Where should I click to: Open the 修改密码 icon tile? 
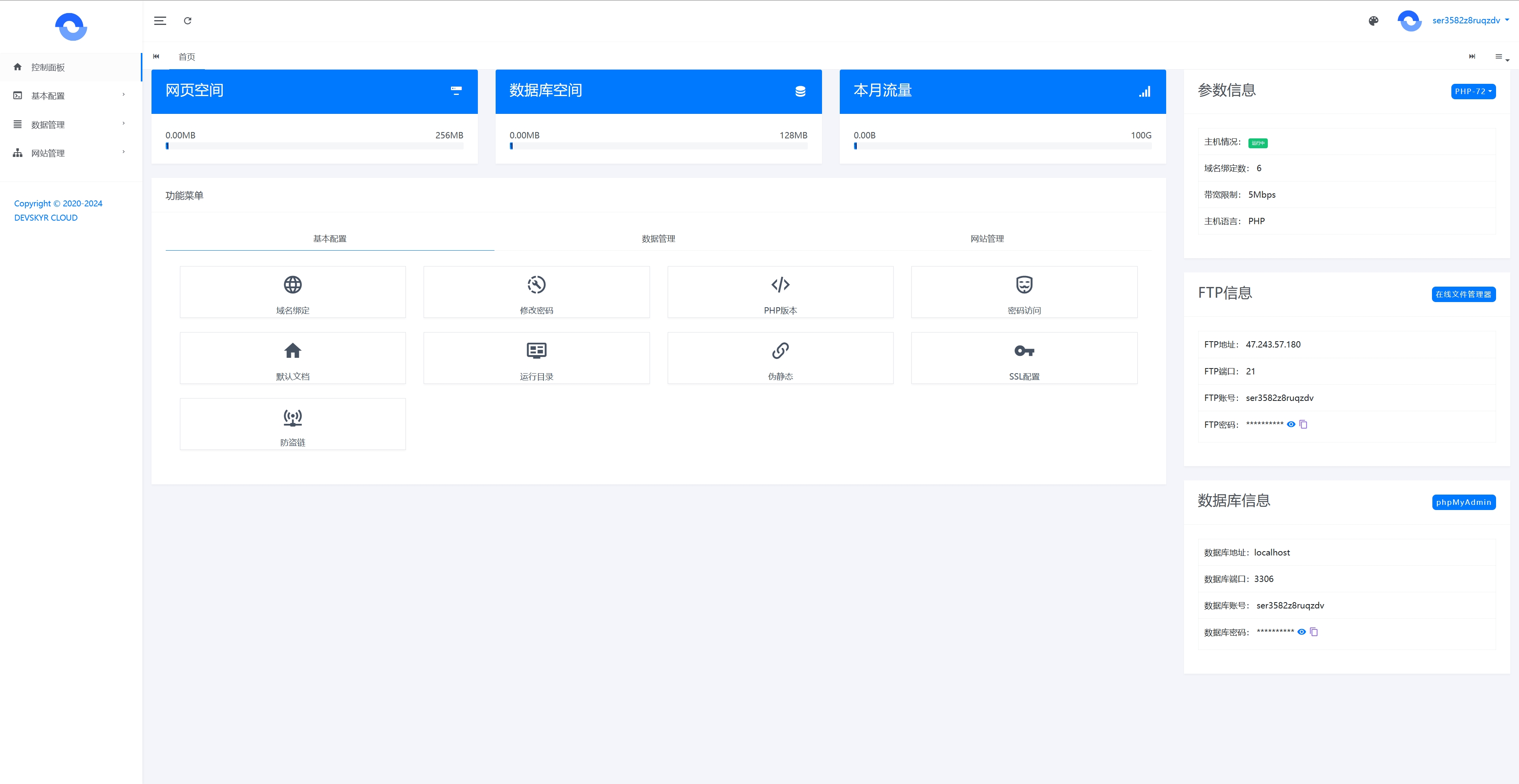point(536,285)
